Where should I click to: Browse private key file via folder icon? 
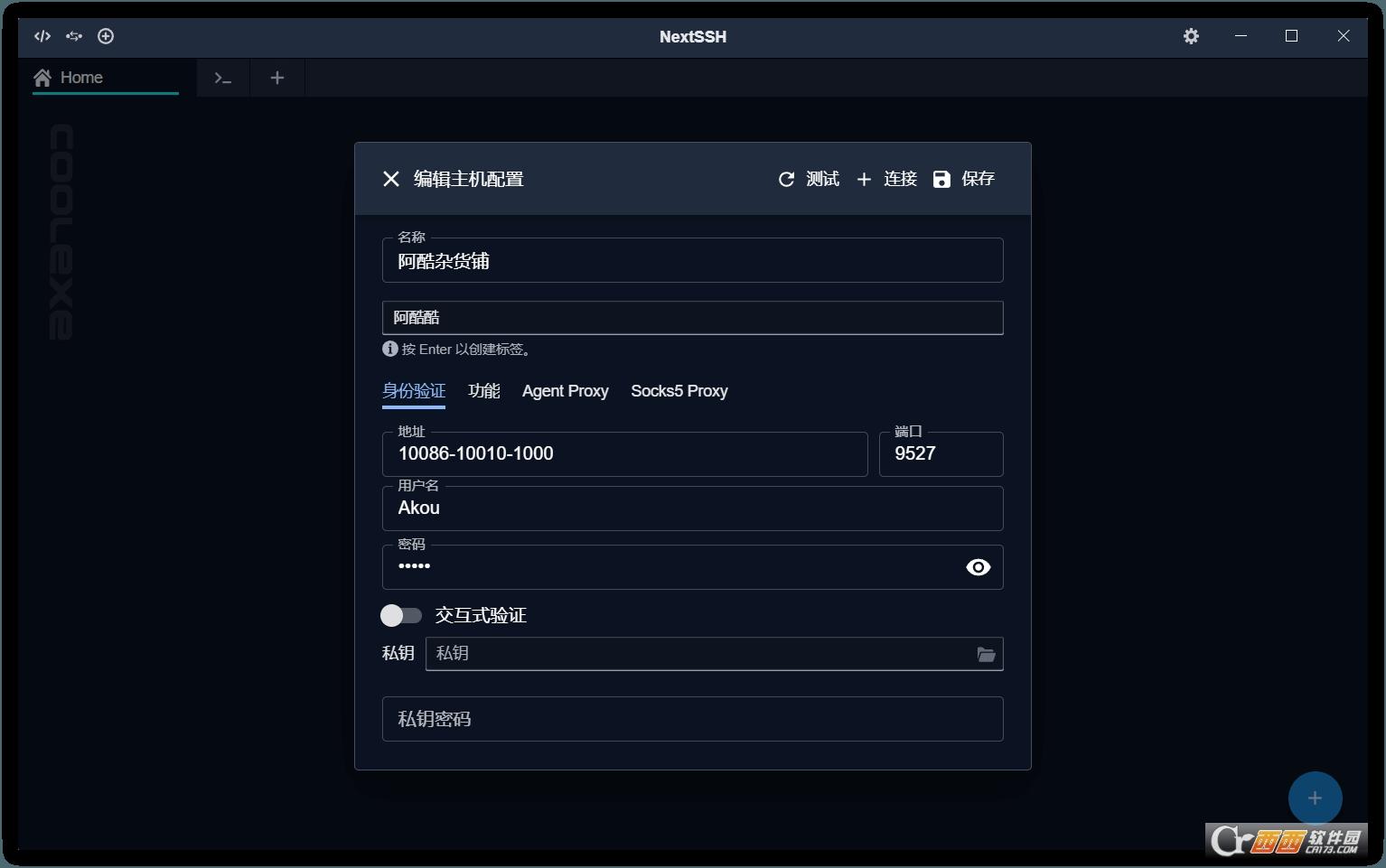coord(986,654)
